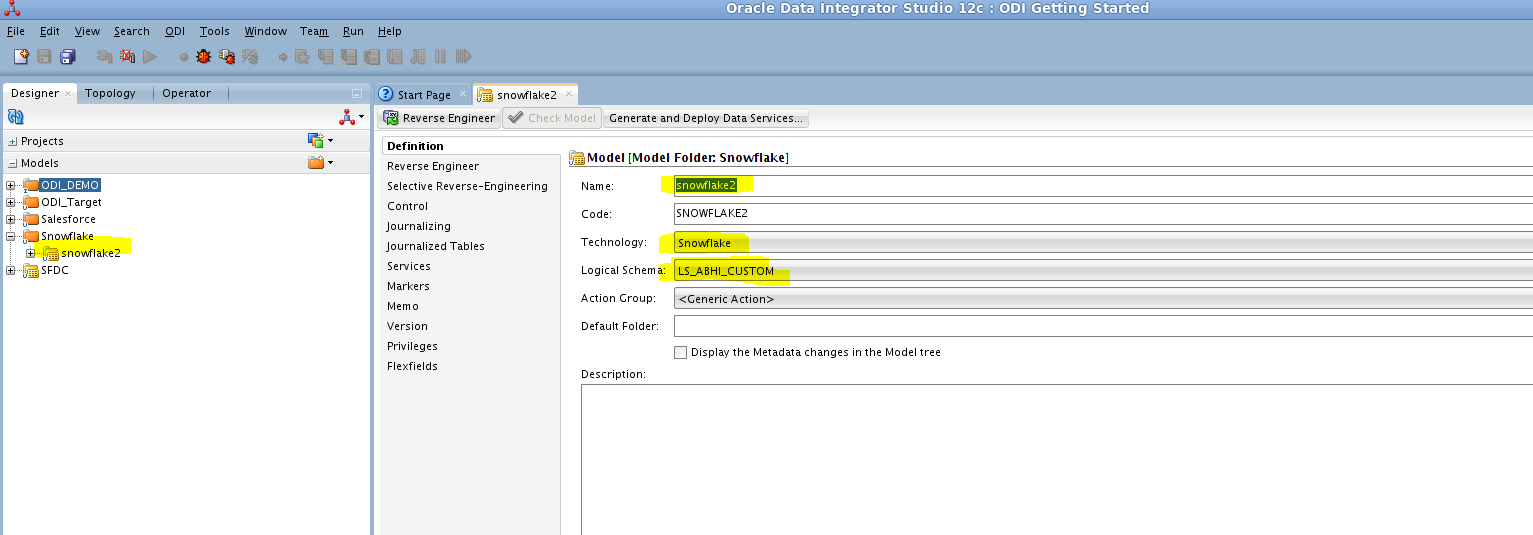This screenshot has width=1533, height=535.
Task: Open the File menu
Action: (15, 31)
